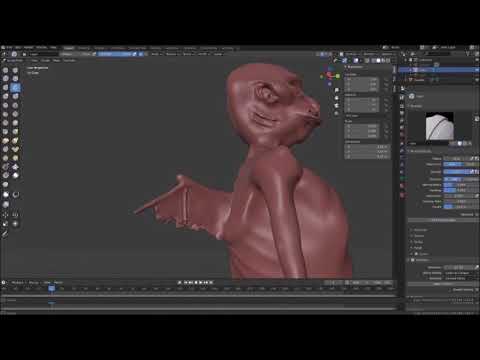Image resolution: width=480 pixels, height=360 pixels.
Task: Select the Fill brush
Action: point(15,114)
